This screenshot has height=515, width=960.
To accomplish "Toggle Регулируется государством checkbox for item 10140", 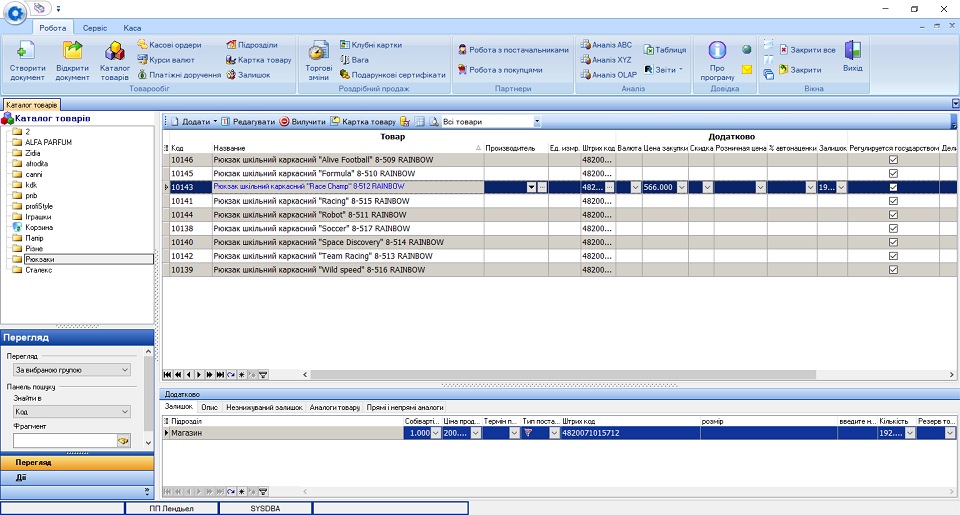I will click(x=893, y=242).
